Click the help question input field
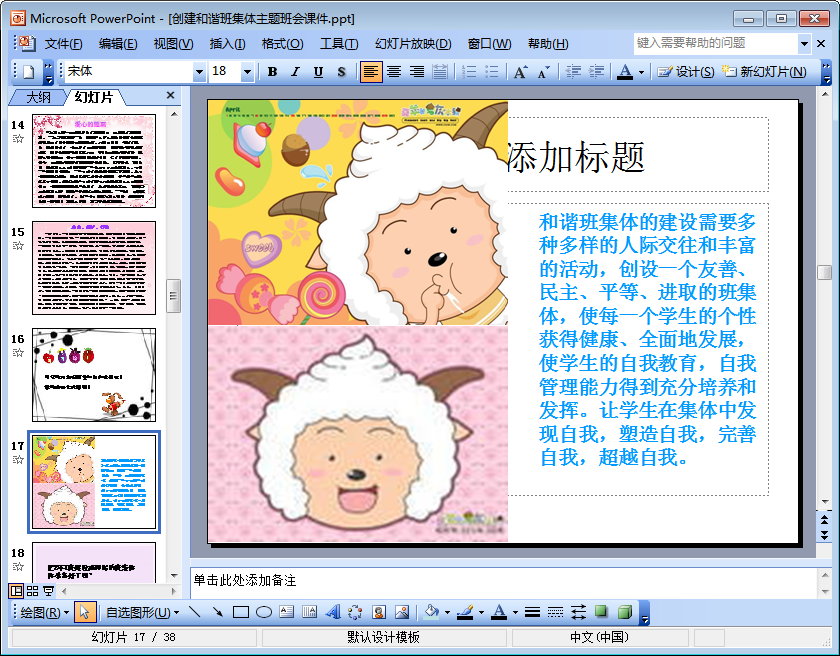This screenshot has width=840, height=656. pyautogui.click(x=716, y=43)
